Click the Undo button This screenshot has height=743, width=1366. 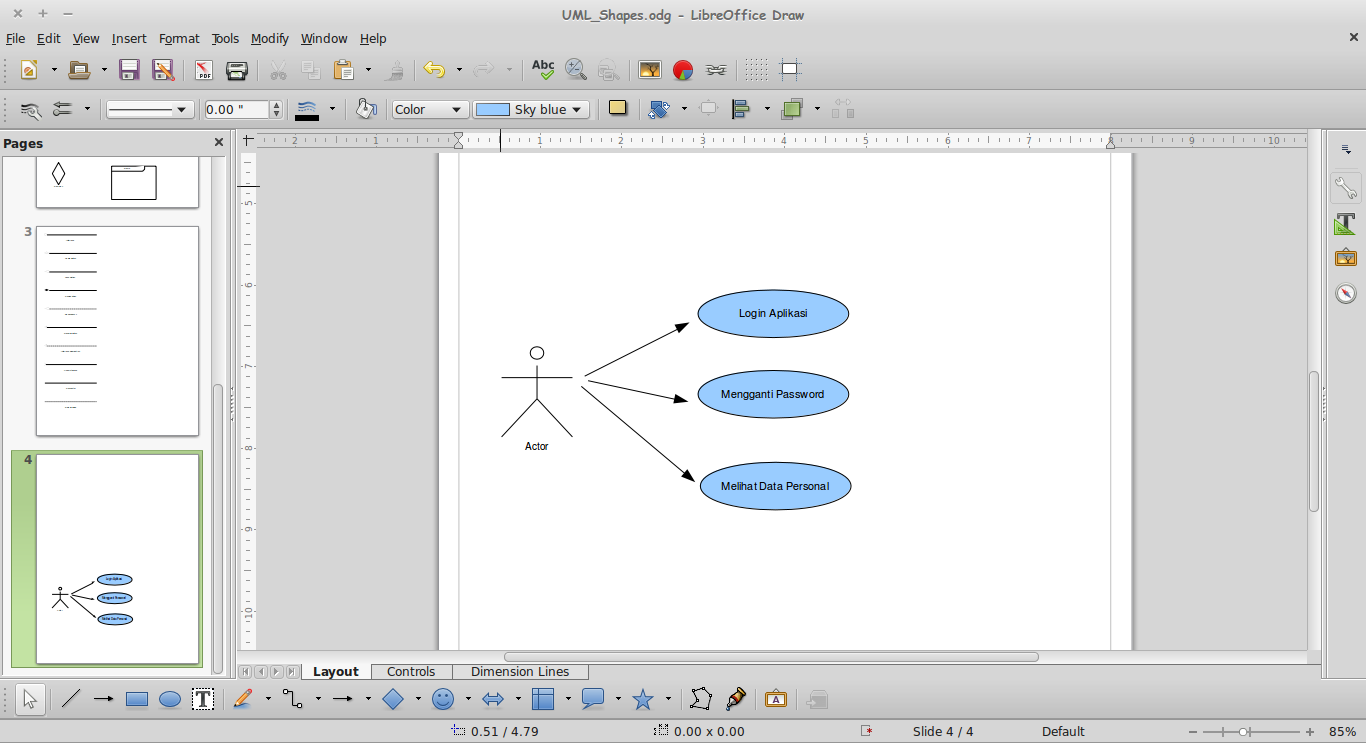pos(436,69)
